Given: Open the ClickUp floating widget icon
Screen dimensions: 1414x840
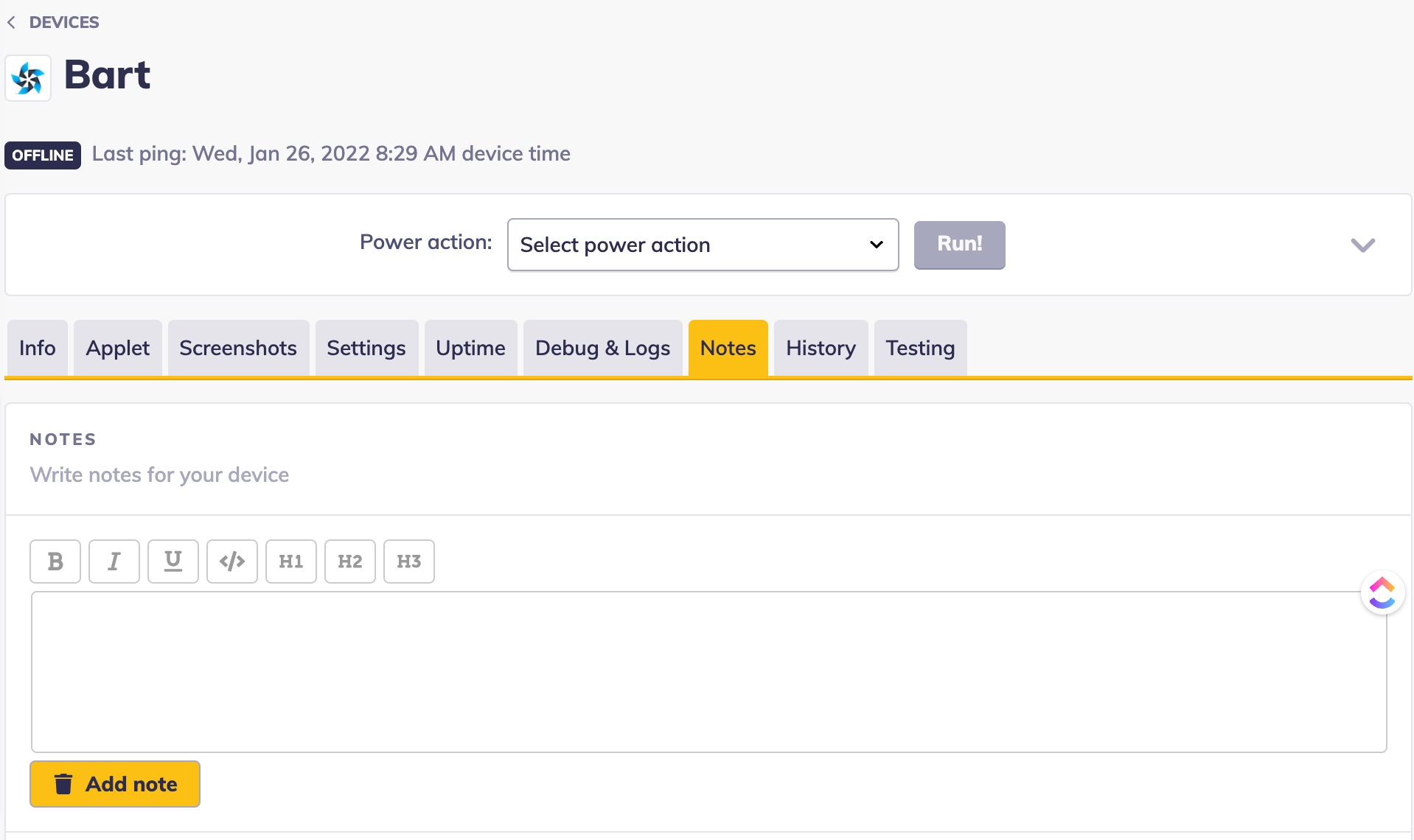Looking at the screenshot, I should point(1382,592).
